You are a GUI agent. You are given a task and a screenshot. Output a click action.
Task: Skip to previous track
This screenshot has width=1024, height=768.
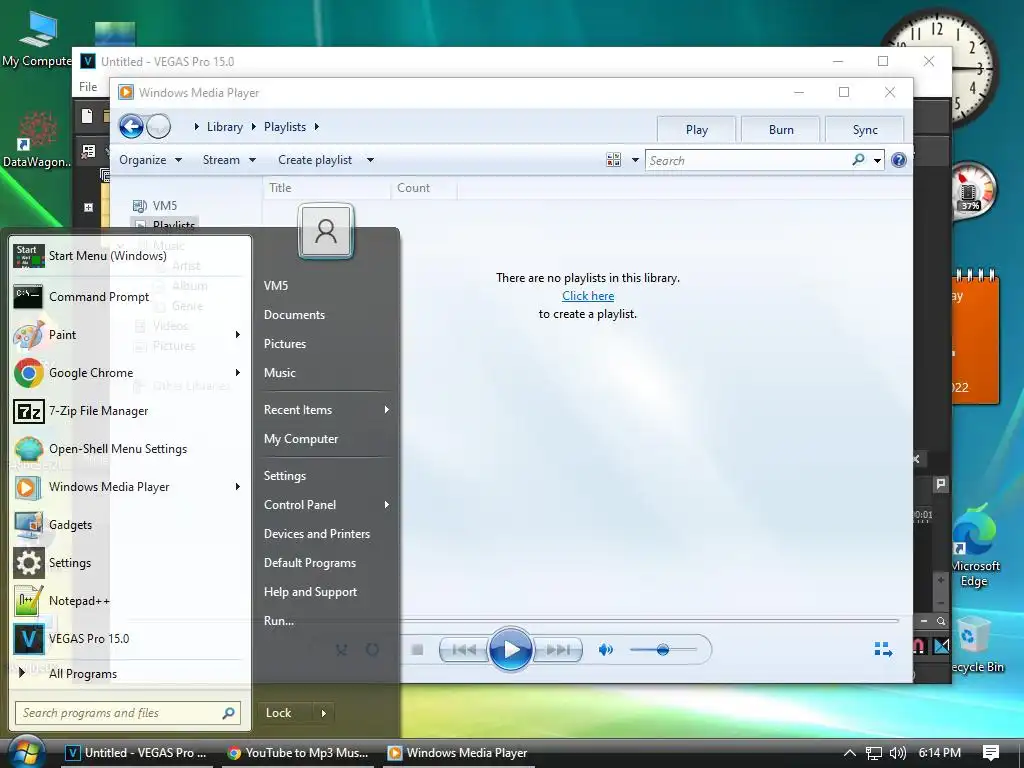coord(464,650)
